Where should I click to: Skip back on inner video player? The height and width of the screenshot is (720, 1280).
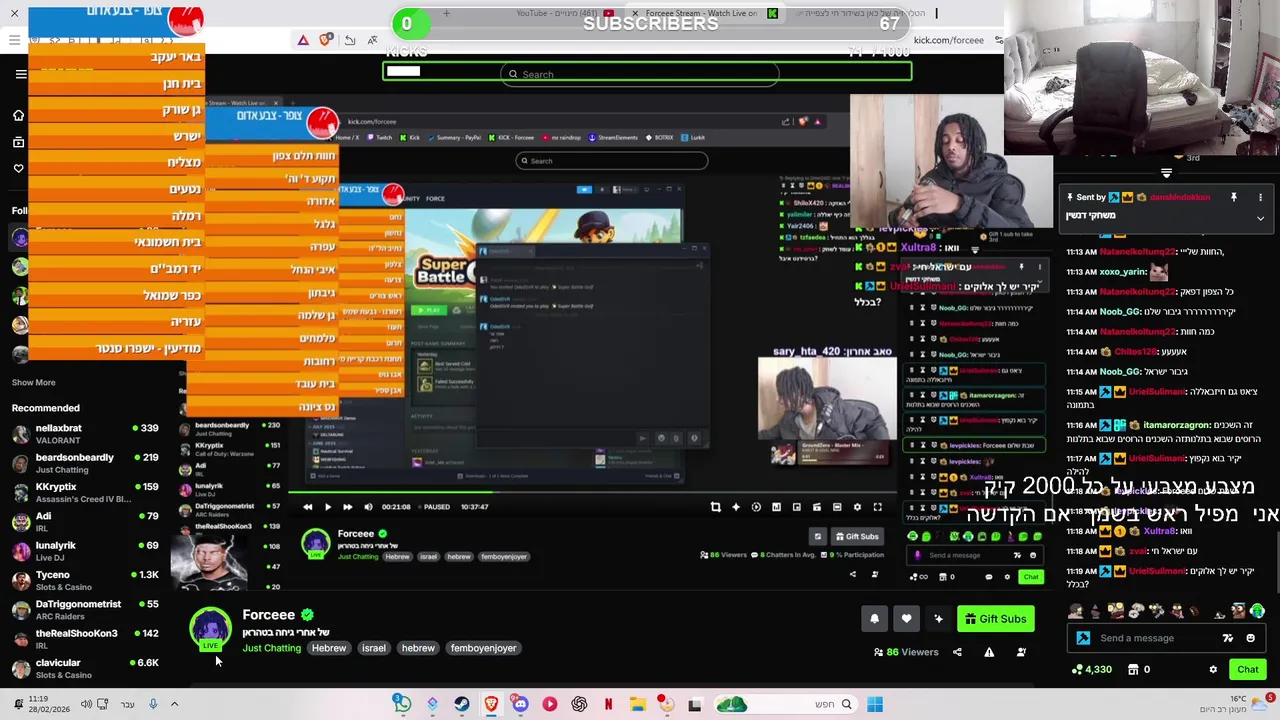tap(307, 507)
